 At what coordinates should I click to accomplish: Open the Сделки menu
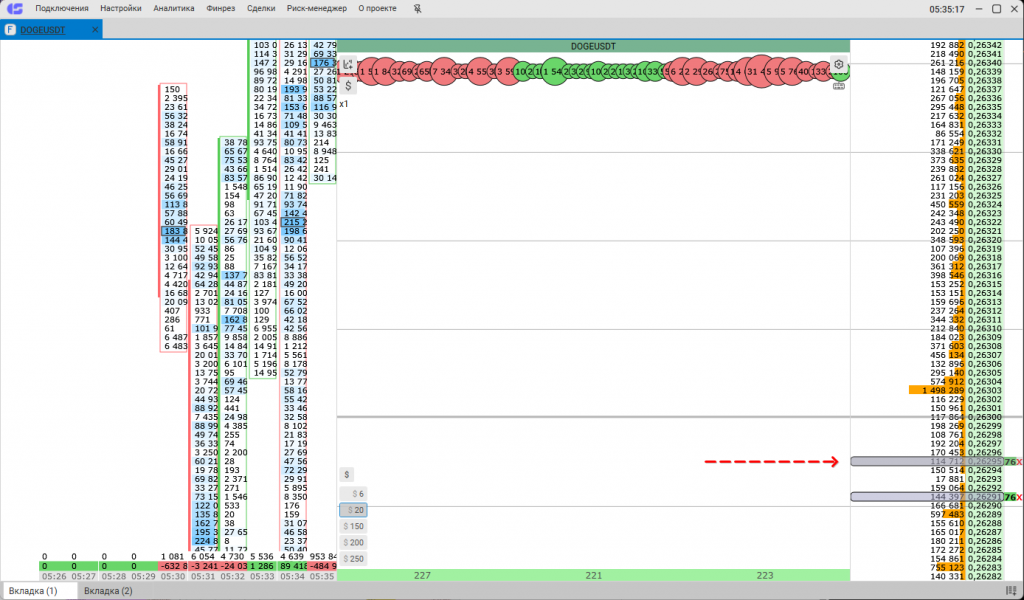point(261,8)
